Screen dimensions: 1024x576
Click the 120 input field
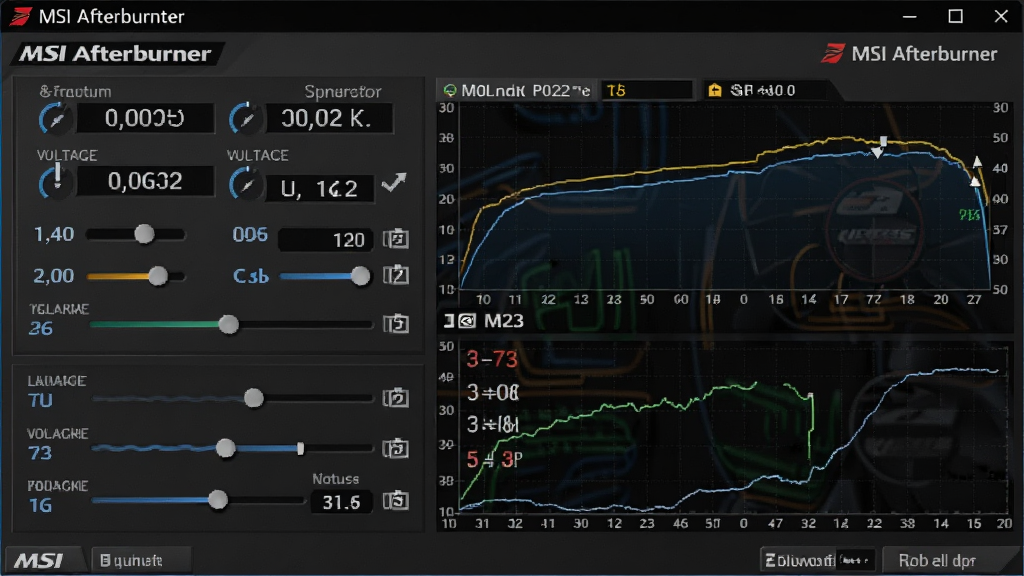tap(326, 240)
